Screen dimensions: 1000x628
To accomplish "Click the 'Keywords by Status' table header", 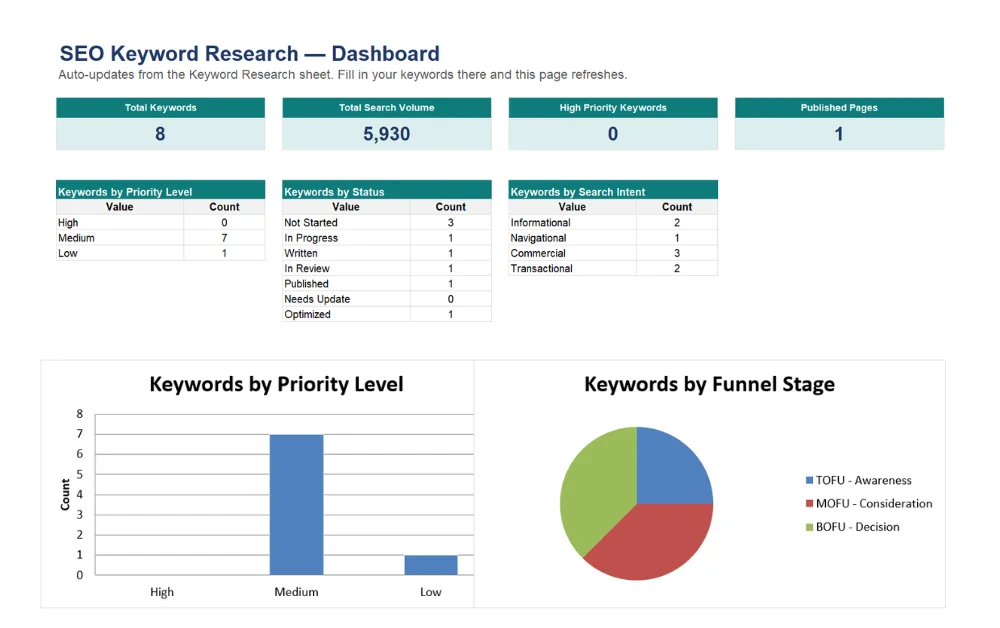I will click(386, 191).
